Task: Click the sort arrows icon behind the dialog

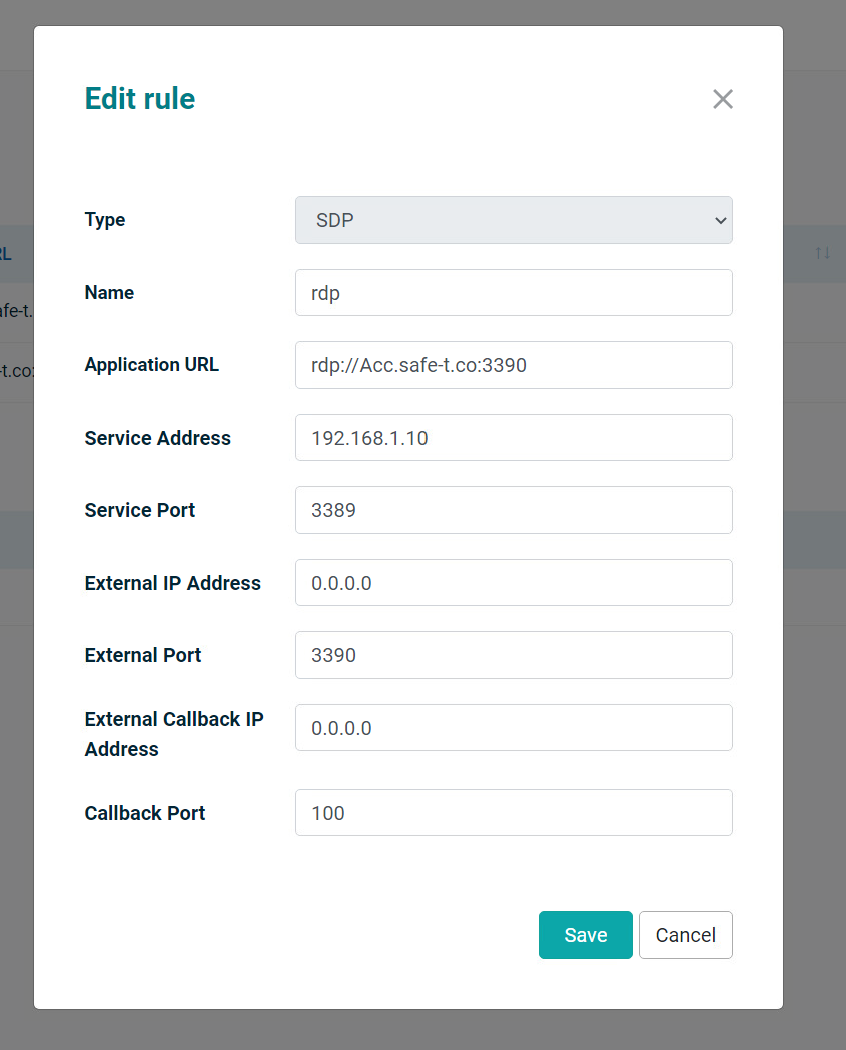Action: tap(822, 253)
